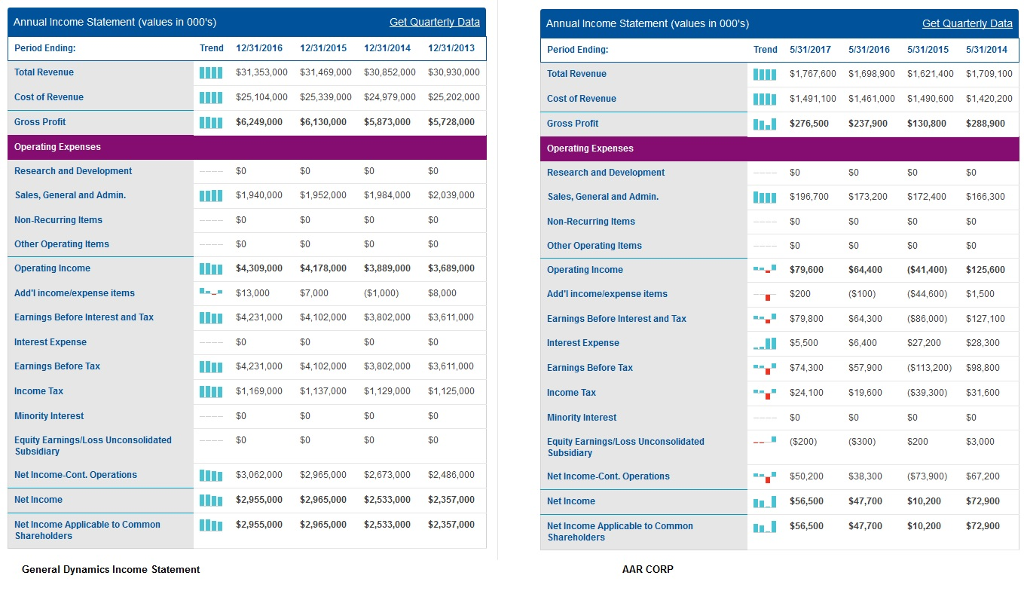
Task: Select 12/31/2016 column header in General Dynamics table
Action: point(259,48)
